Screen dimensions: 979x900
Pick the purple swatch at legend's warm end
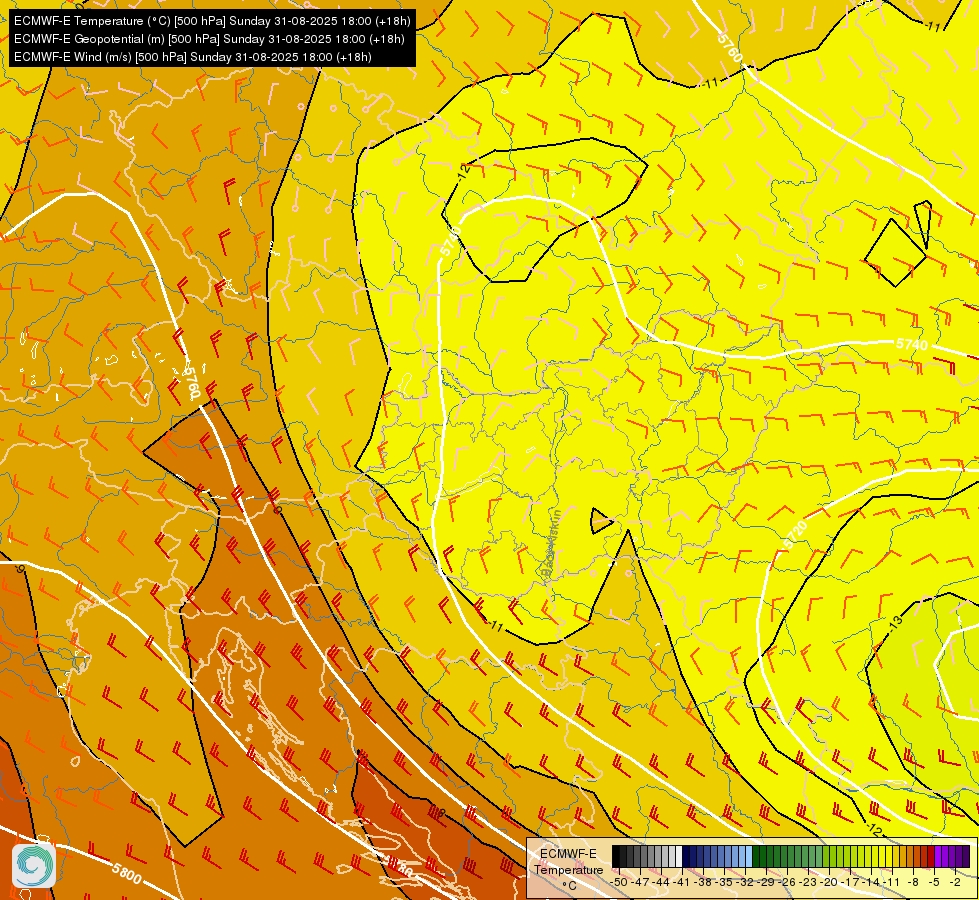click(x=966, y=856)
